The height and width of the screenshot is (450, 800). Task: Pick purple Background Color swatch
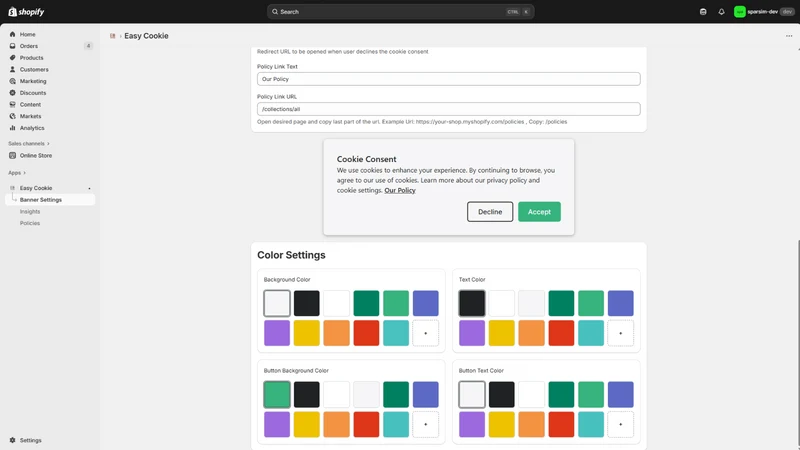click(277, 333)
